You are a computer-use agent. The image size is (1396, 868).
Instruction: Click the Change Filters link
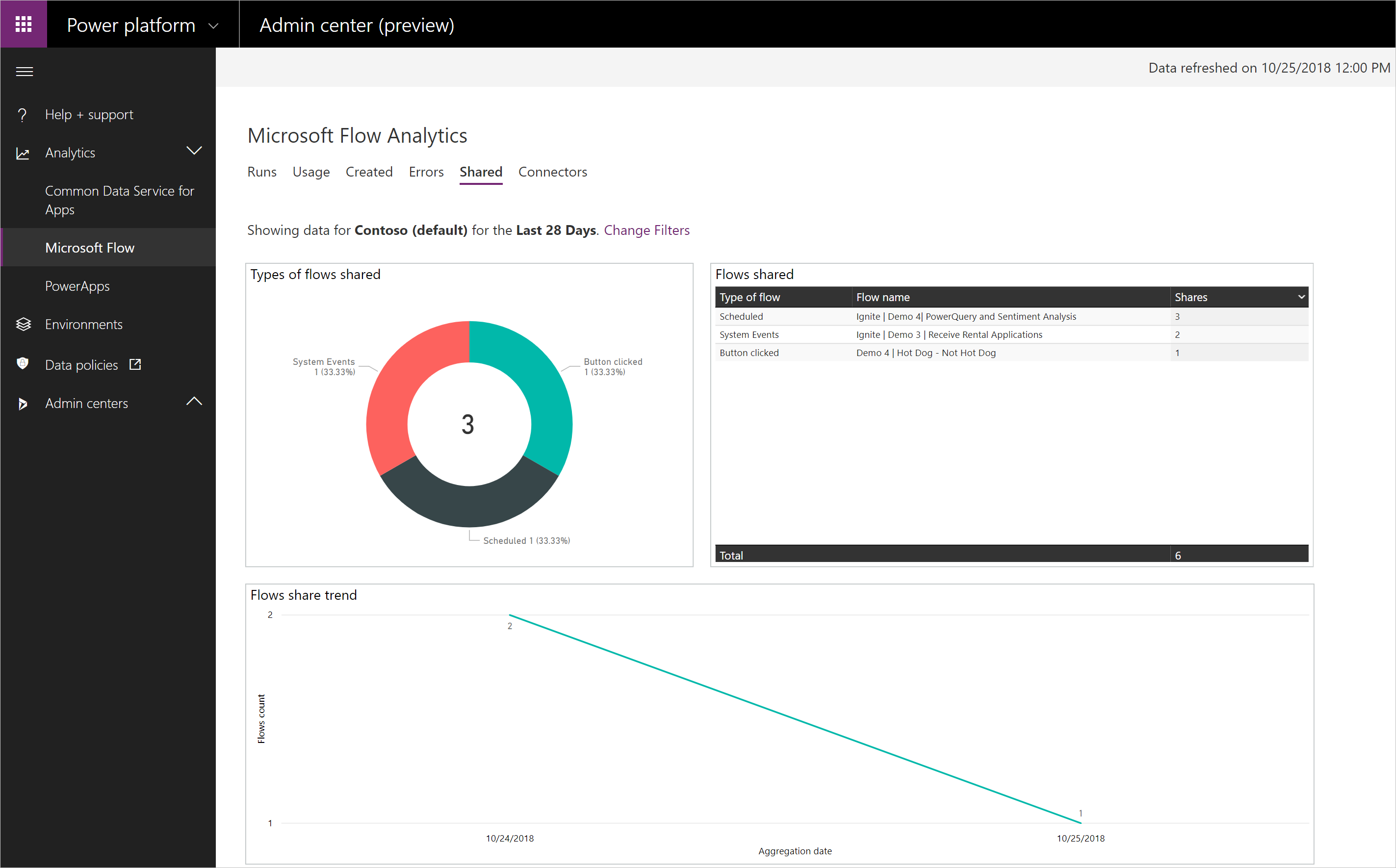pos(646,230)
